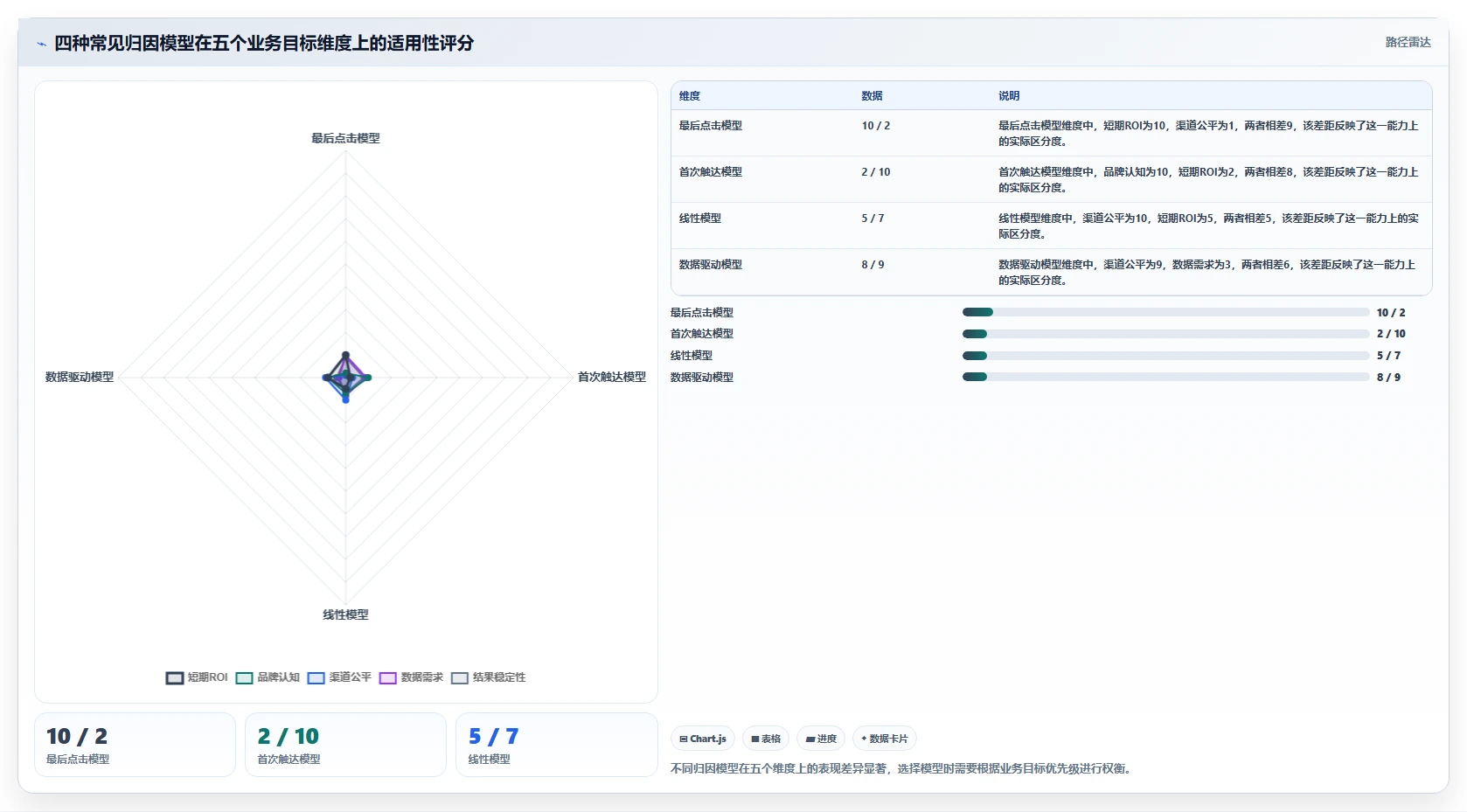This screenshot has width=1467, height=812.
Task: Select the 数据驱动模型 progress bar
Action: click(1165, 377)
